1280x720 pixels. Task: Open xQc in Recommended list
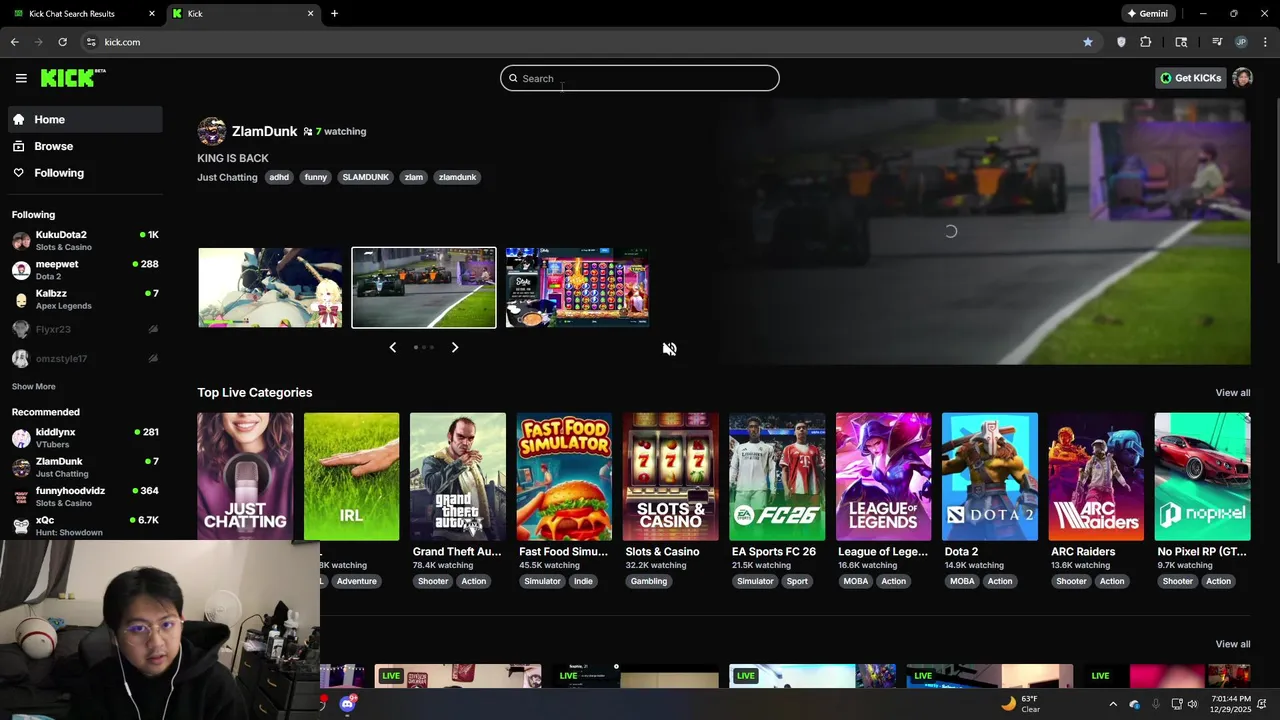coord(85,526)
